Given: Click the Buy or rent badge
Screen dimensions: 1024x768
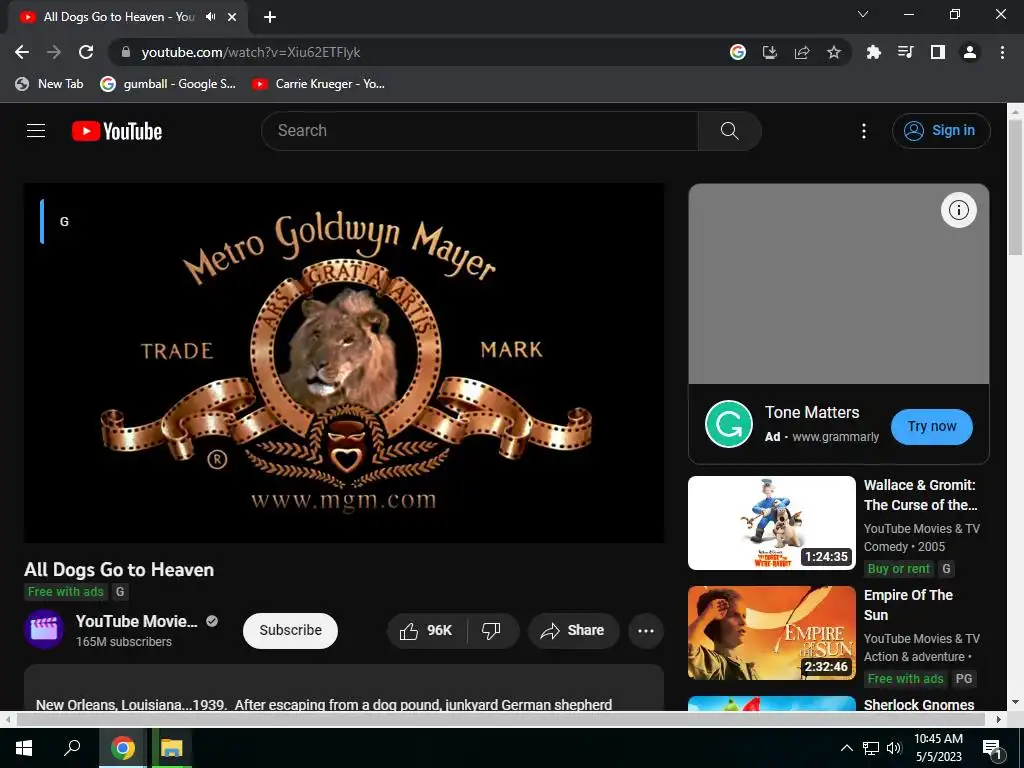Looking at the screenshot, I should coord(898,569).
